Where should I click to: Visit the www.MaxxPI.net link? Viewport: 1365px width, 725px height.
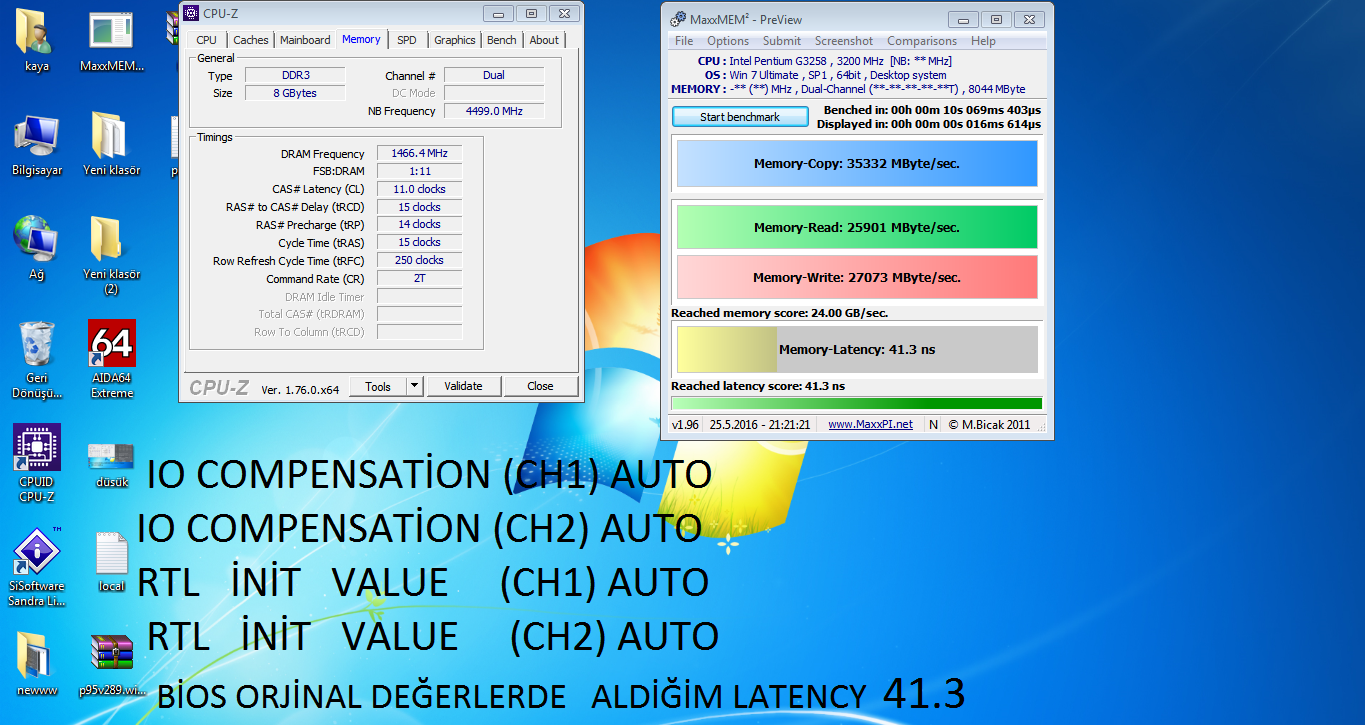point(871,424)
